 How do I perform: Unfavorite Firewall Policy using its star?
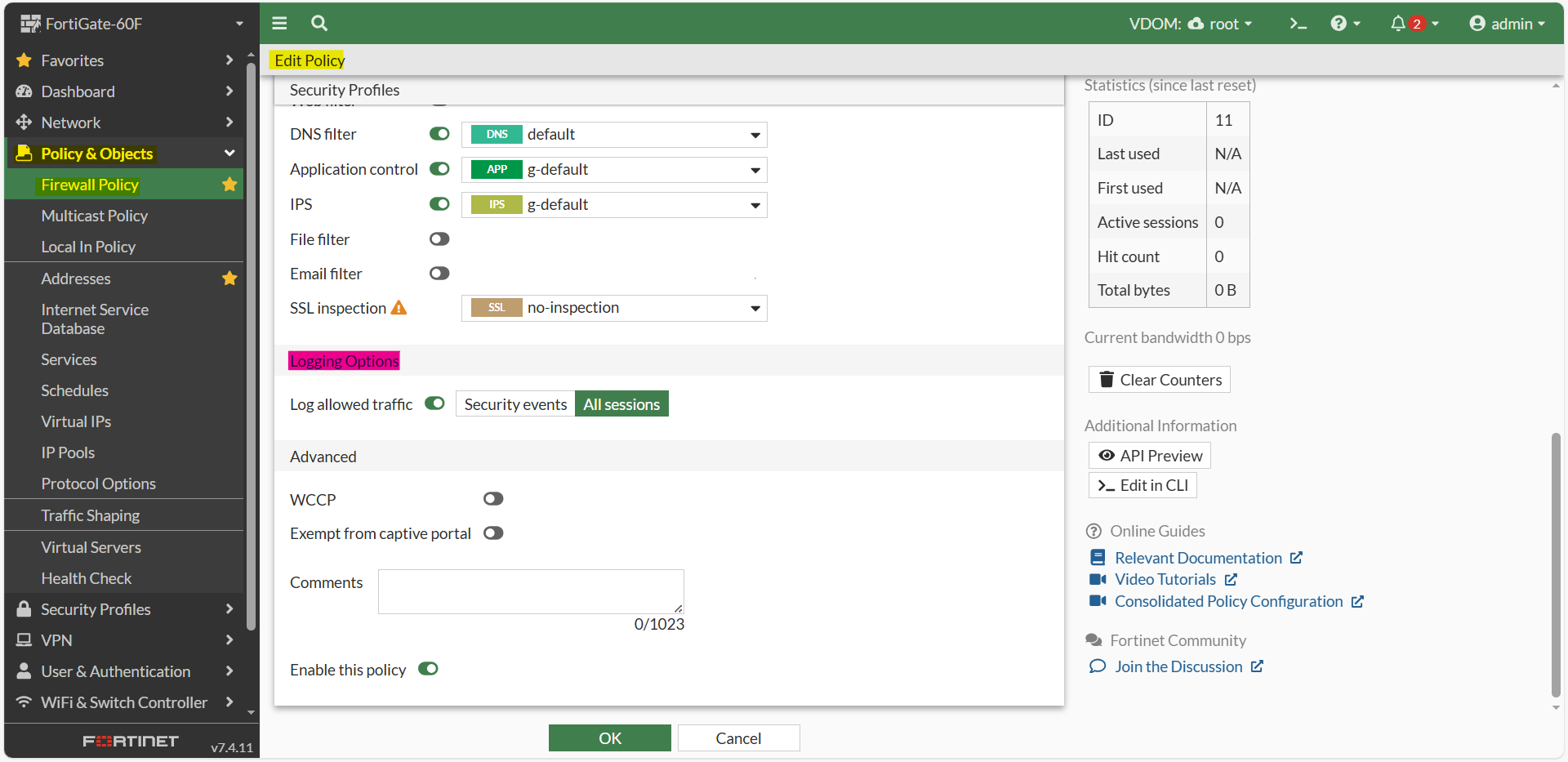[229, 185]
